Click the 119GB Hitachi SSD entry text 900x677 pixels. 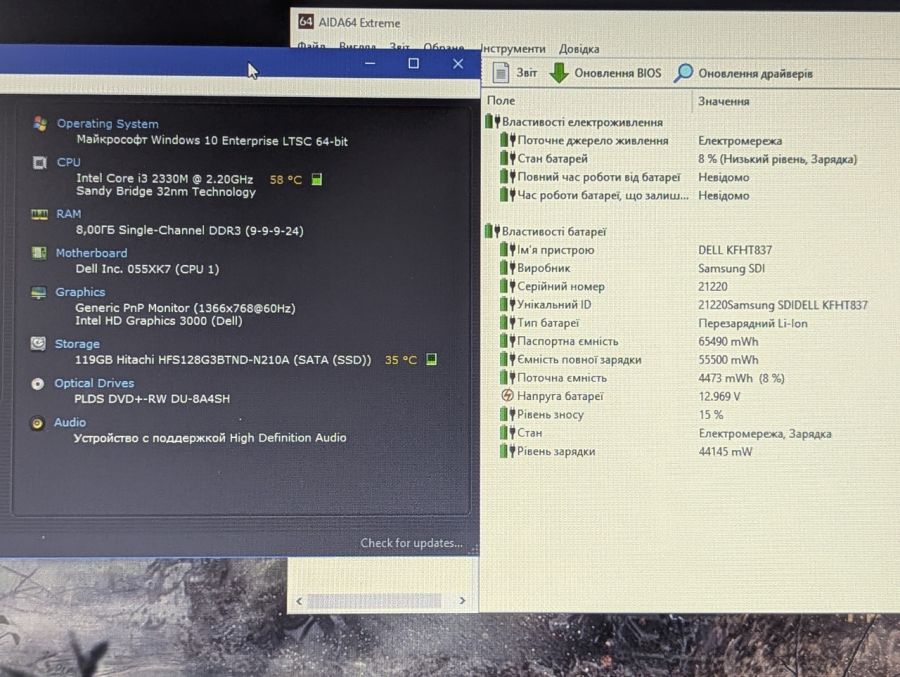click(223, 359)
